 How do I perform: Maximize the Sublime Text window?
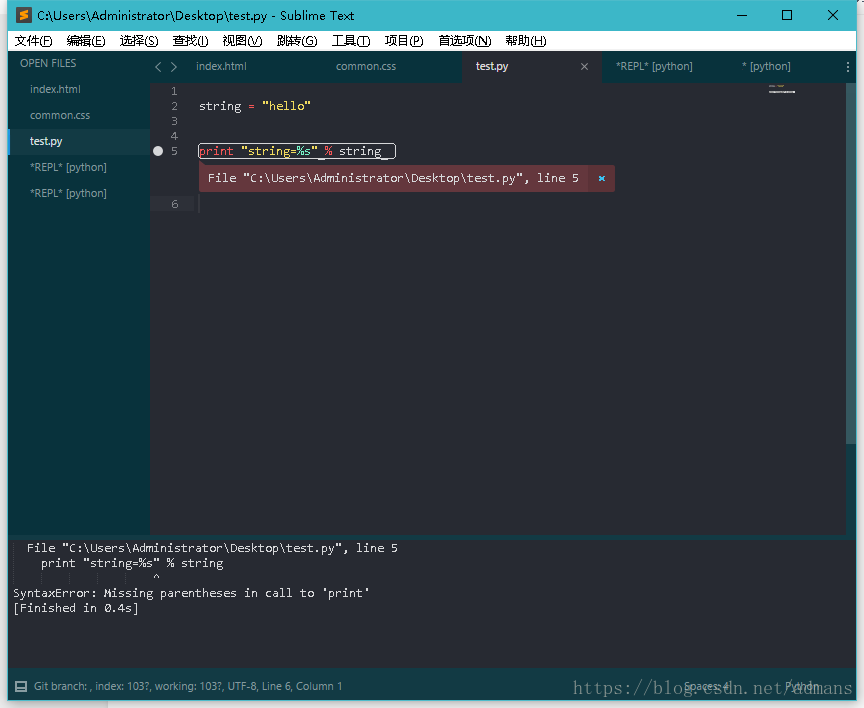(x=787, y=15)
